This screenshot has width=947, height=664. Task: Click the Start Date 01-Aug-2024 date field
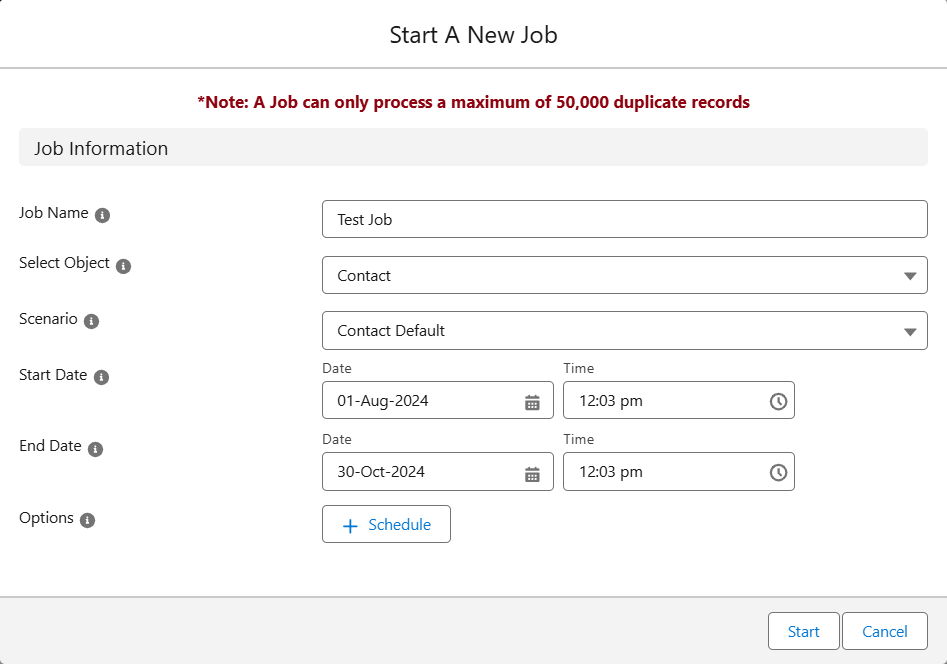(438, 400)
